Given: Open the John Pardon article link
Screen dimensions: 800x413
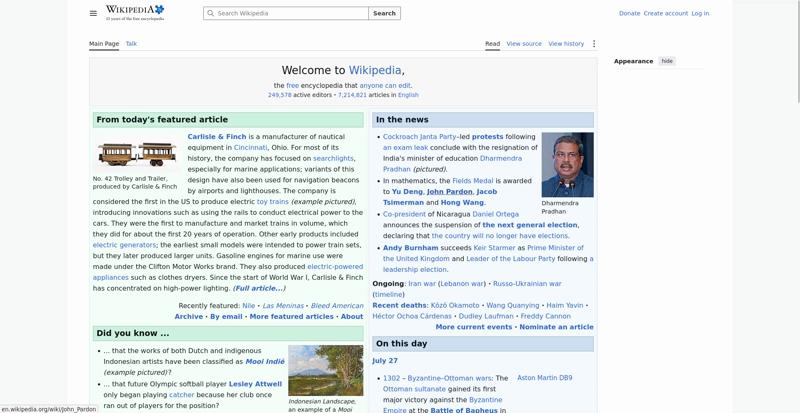Looking at the screenshot, I should click(x=449, y=191).
